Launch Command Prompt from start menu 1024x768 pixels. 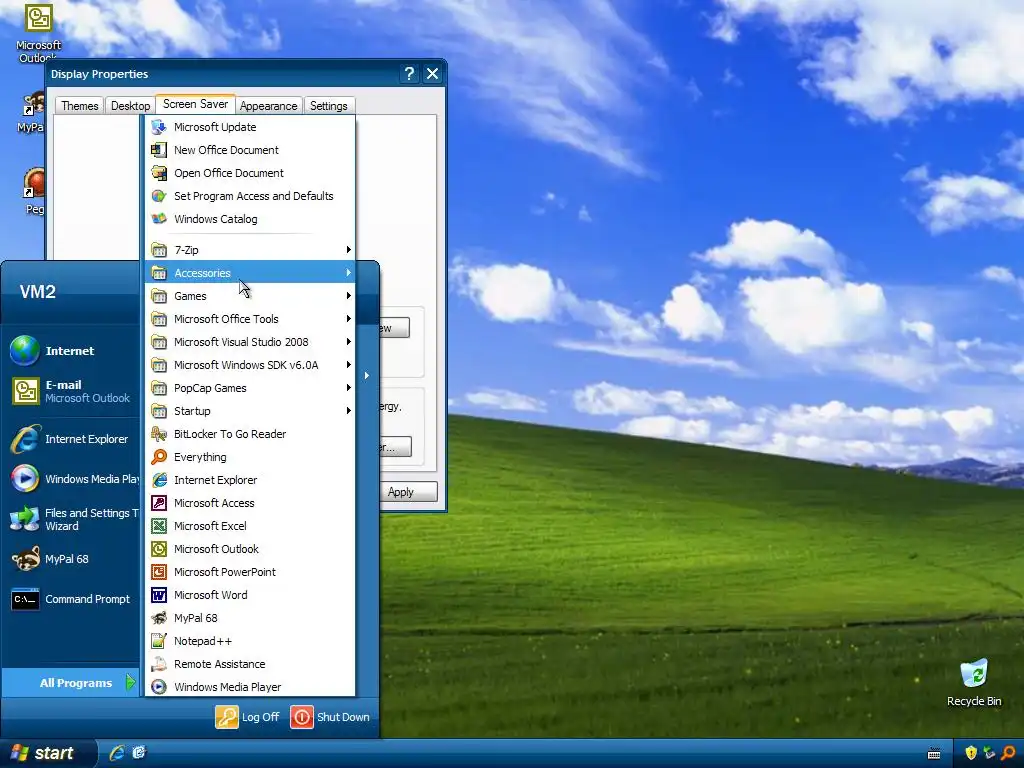71,599
